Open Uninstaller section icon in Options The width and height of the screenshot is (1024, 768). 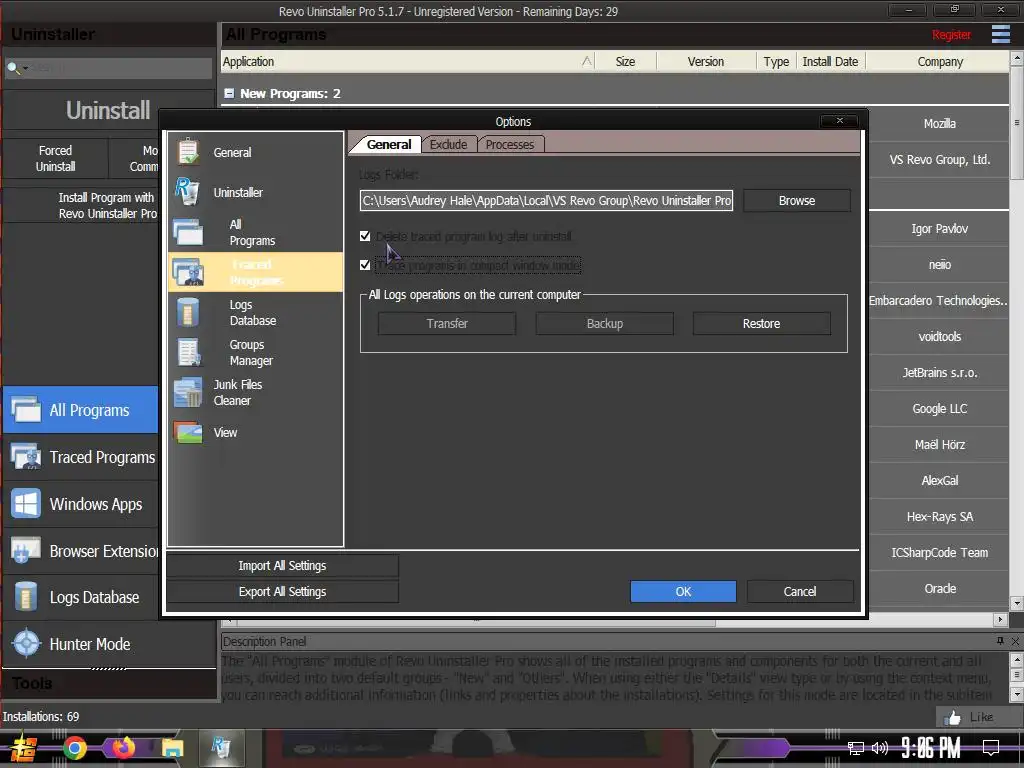click(x=187, y=191)
